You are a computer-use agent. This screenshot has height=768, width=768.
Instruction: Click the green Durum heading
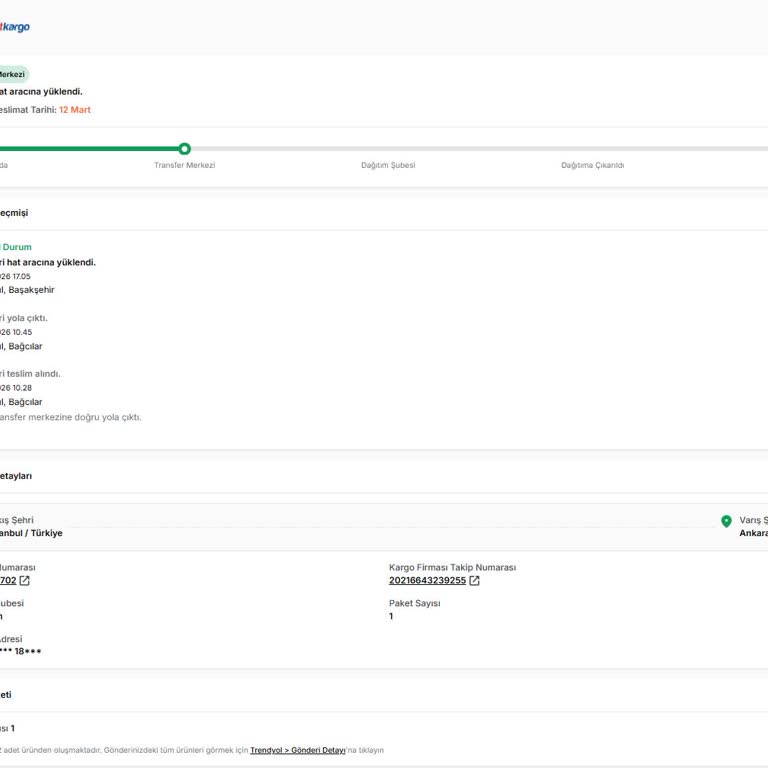pyautogui.click(x=17, y=247)
